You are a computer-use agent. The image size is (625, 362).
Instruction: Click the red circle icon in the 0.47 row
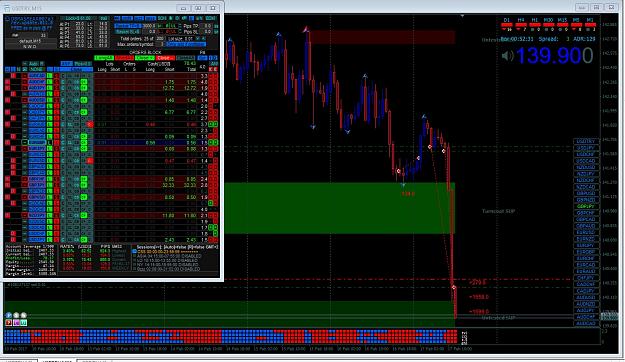pyautogui.click(x=90, y=161)
